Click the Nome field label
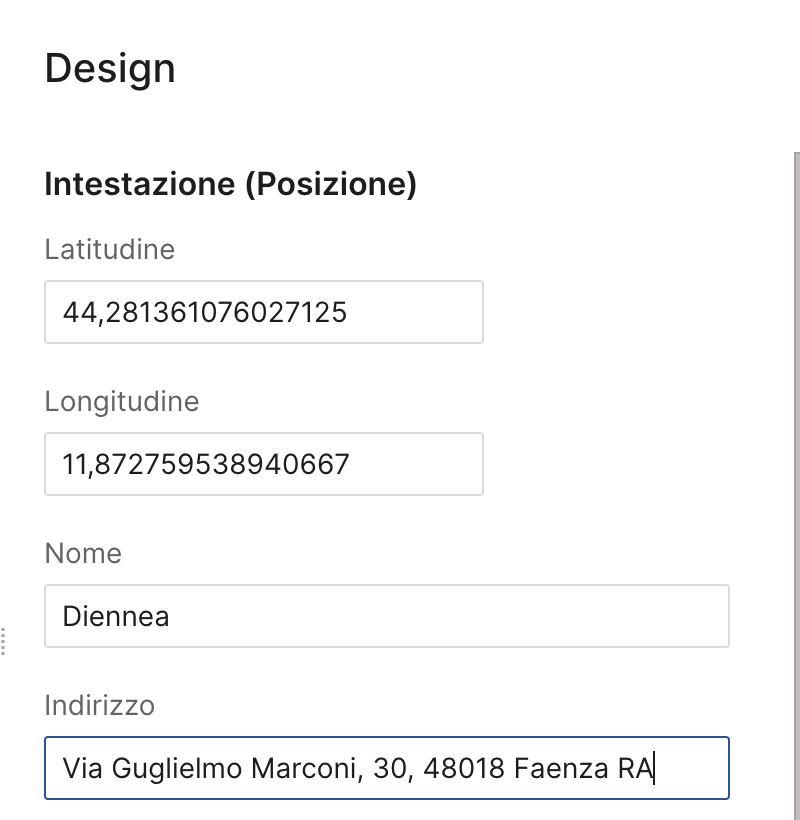This screenshot has width=800, height=820. point(83,553)
